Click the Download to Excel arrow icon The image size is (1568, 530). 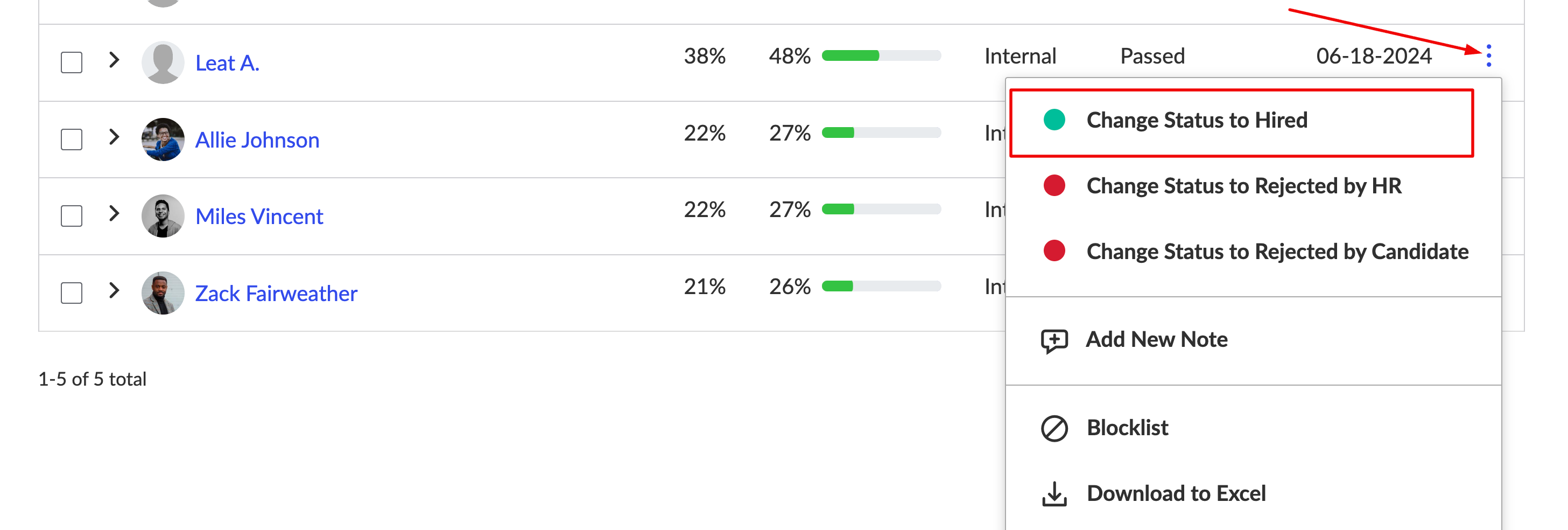pyautogui.click(x=1053, y=494)
